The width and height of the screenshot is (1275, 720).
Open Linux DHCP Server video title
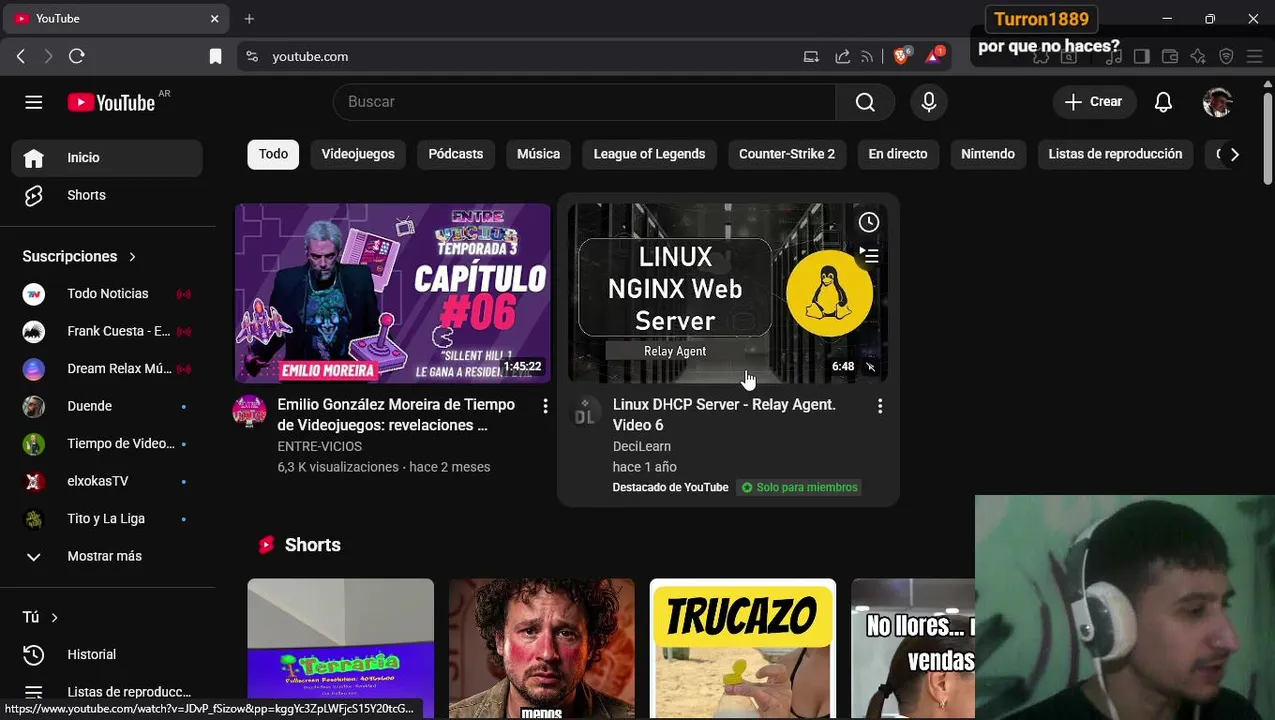pos(724,415)
